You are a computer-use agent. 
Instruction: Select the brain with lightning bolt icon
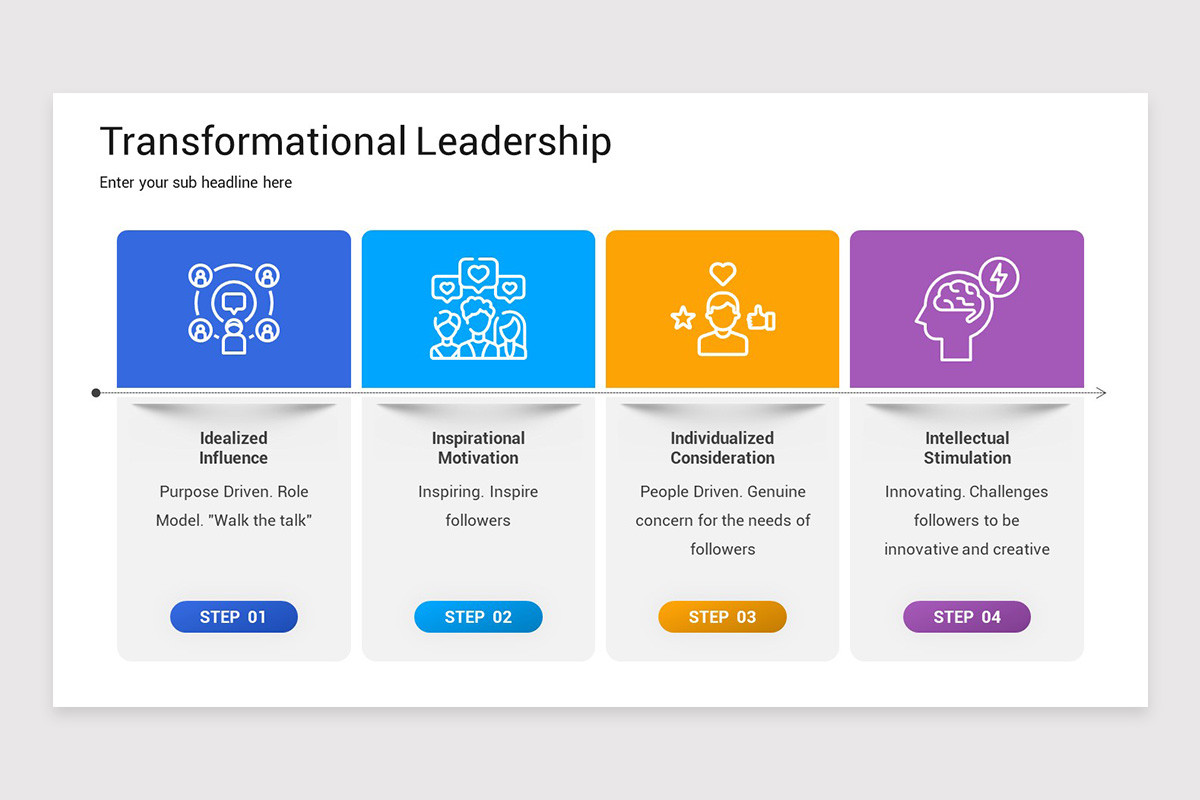[967, 309]
